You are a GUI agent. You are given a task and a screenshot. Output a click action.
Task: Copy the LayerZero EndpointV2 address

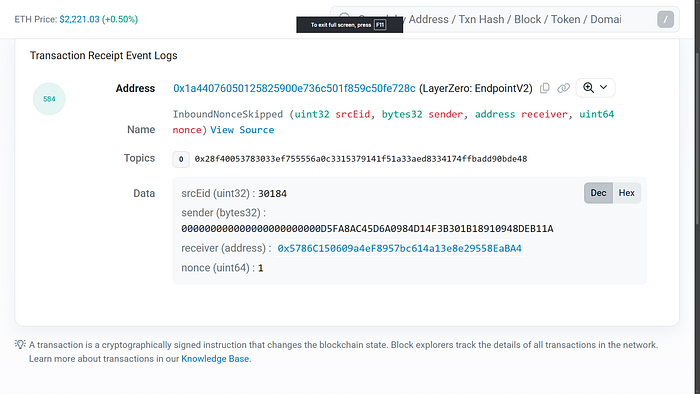pyautogui.click(x=545, y=88)
